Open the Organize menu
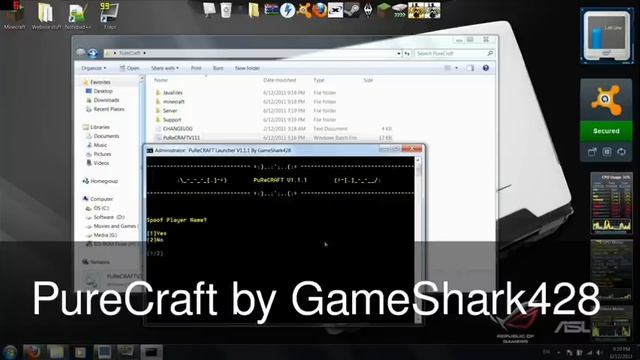The width and height of the screenshot is (640, 360). pos(93,68)
